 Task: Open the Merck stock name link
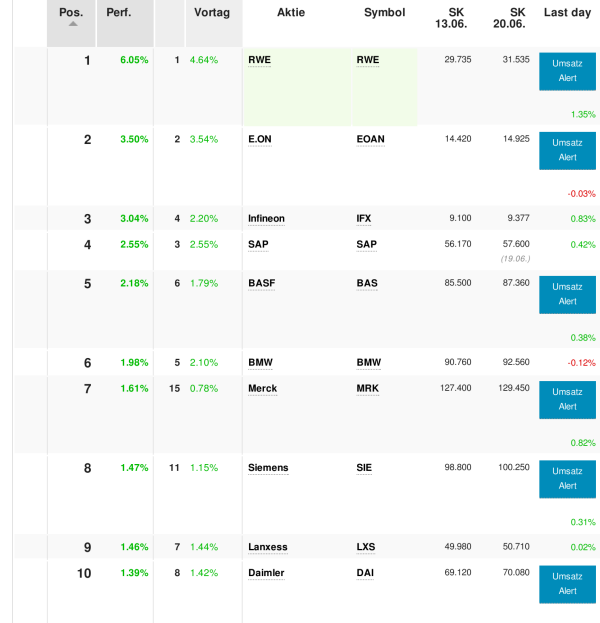(263, 388)
